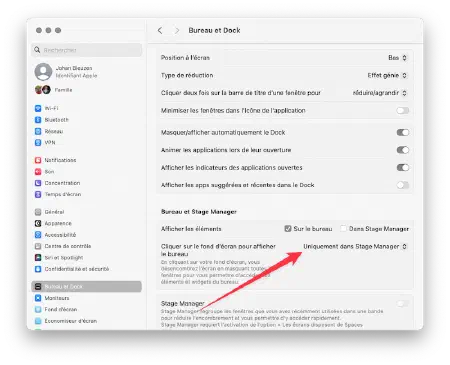Open the Moniteurs display icon
450x365 pixels.
click(x=38, y=298)
